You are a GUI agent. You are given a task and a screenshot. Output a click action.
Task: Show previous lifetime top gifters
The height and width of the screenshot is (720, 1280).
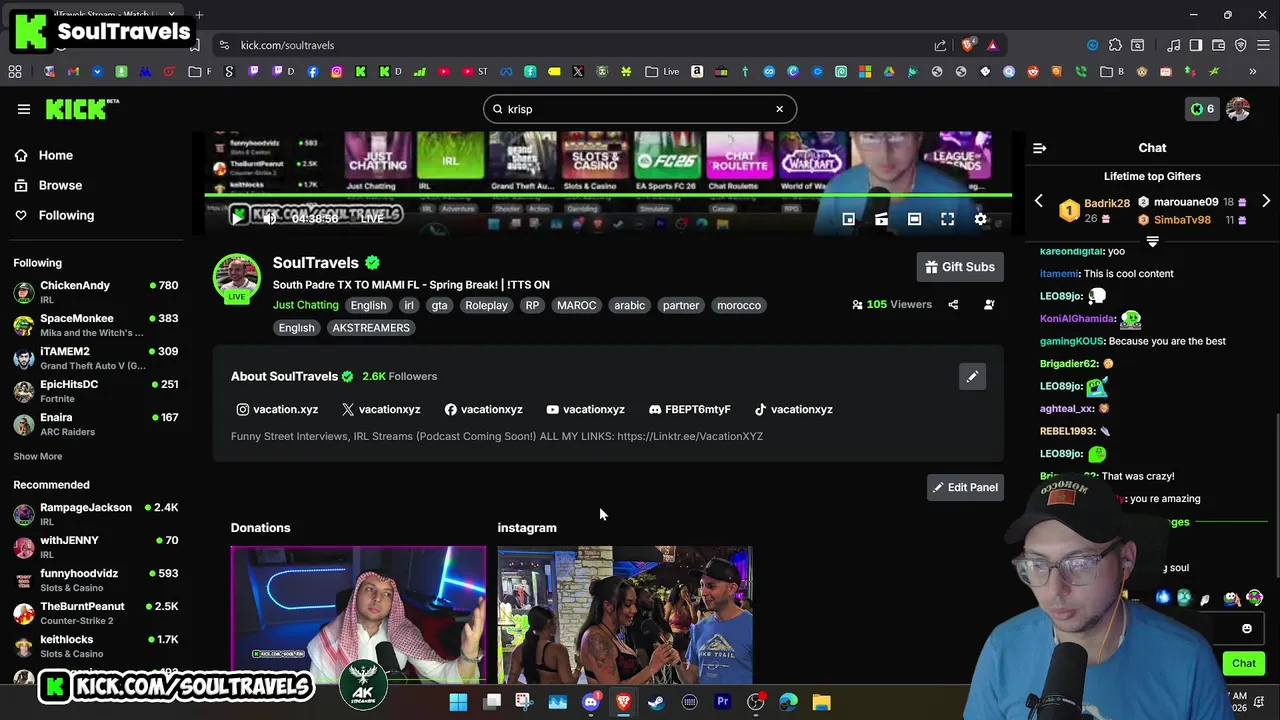pos(1038,201)
